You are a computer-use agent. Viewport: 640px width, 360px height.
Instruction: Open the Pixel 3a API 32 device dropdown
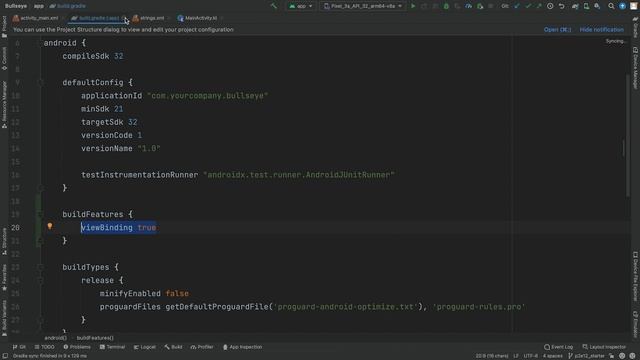[363, 6]
